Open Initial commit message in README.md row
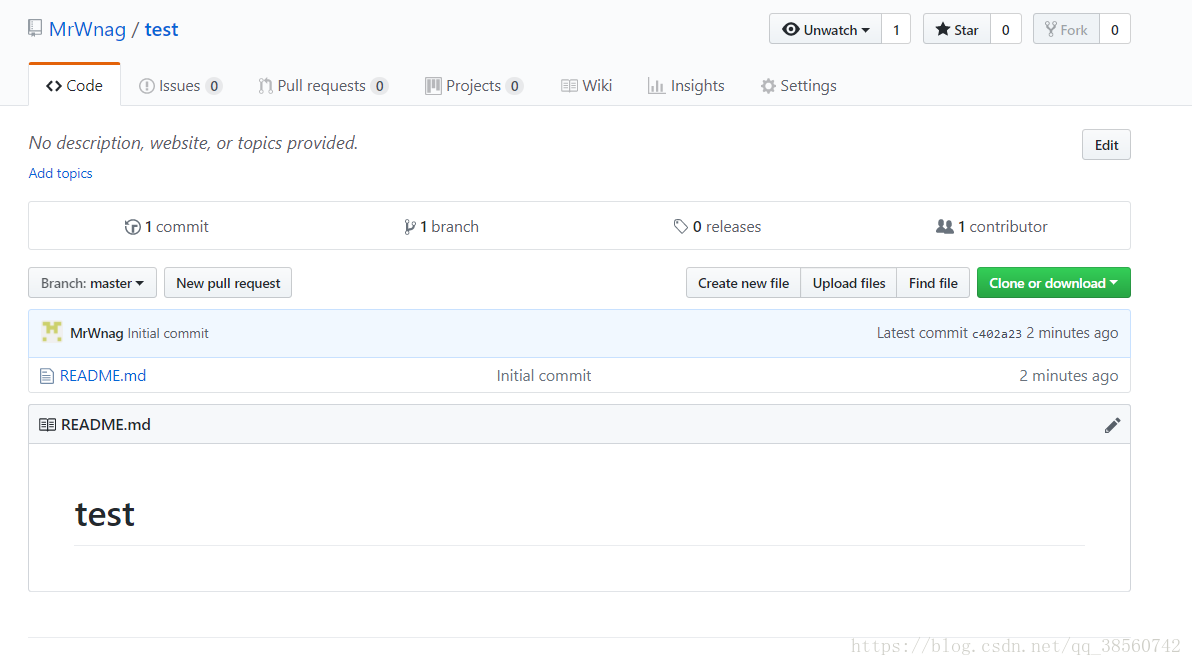This screenshot has height=666, width=1192. click(x=544, y=376)
